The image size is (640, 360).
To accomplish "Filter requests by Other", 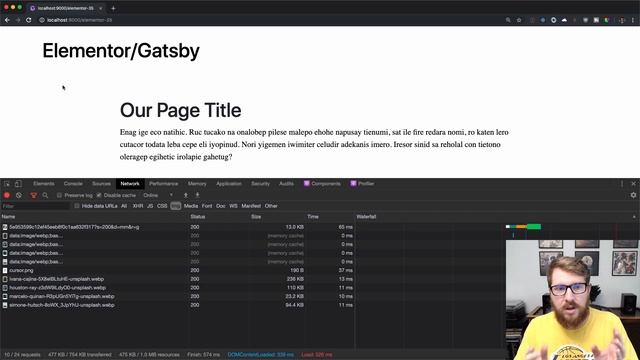I will 271,206.
